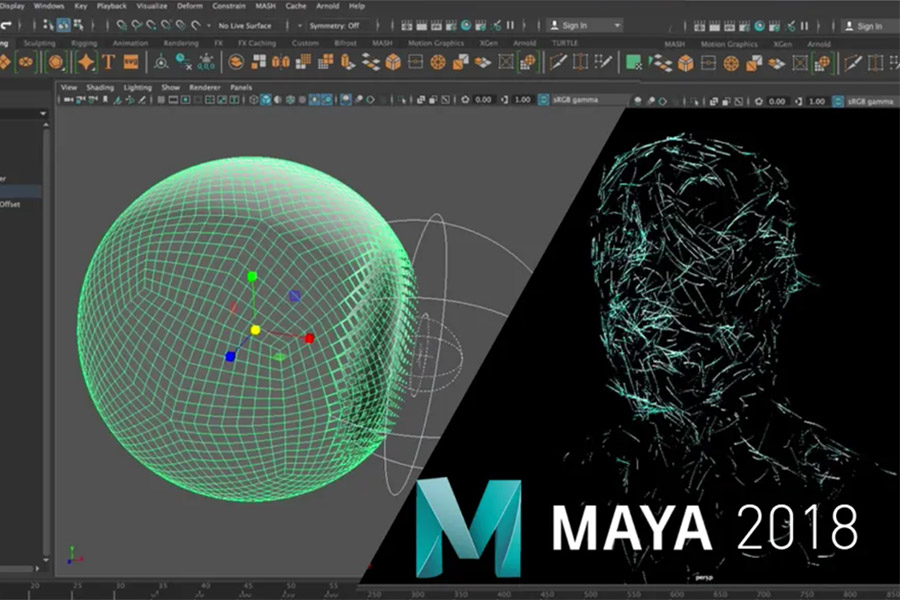The height and width of the screenshot is (600, 900).
Task: Select the "Offset" row in left panel
Action: (21, 204)
